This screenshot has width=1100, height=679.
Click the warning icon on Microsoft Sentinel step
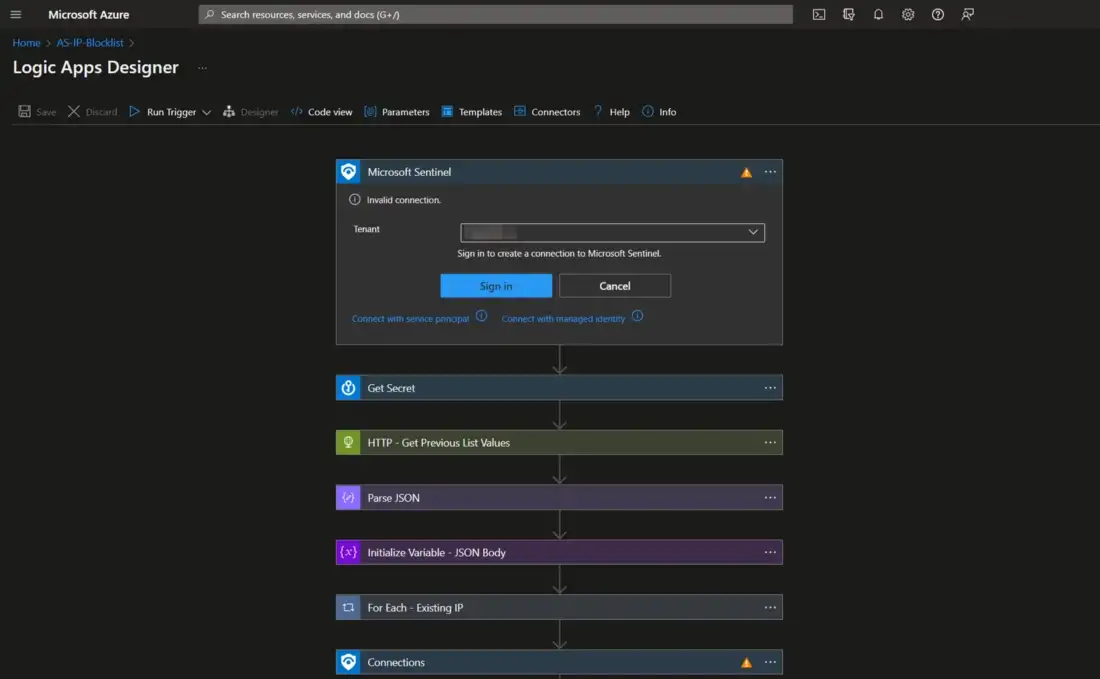(746, 172)
